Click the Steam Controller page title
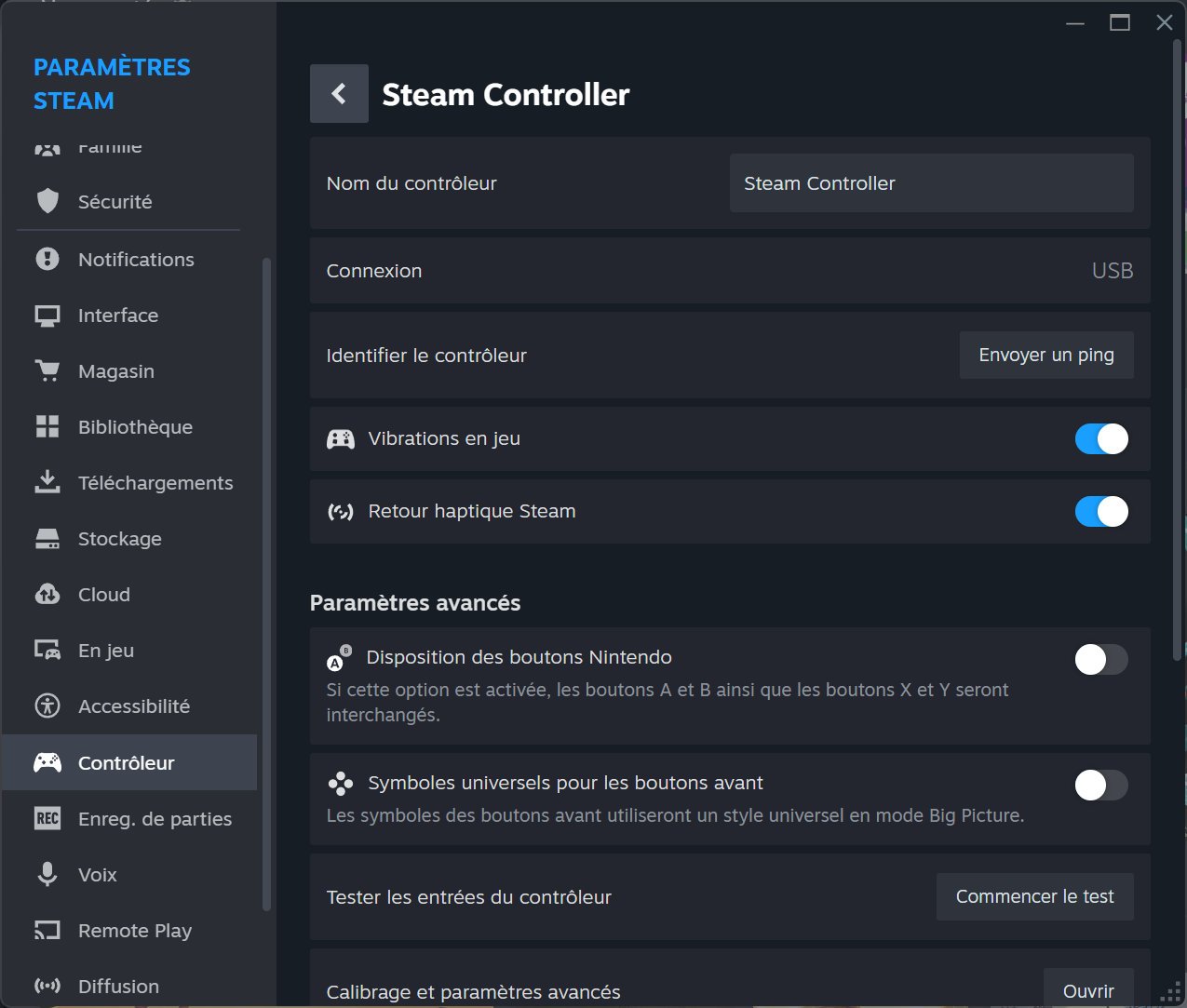This screenshot has height=1008, width=1187. pos(506,94)
